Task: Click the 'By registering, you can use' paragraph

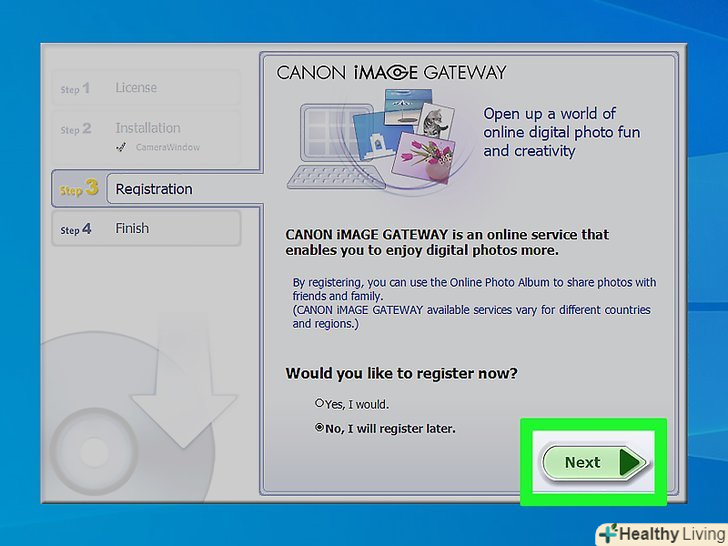Action: [x=474, y=303]
